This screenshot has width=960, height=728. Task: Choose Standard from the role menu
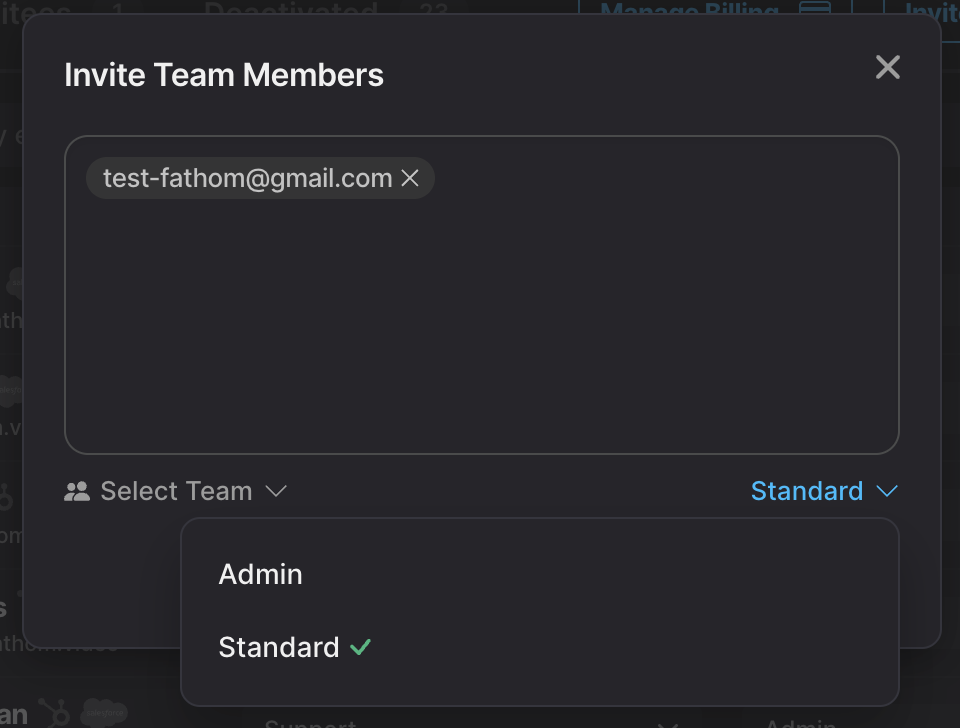279,647
